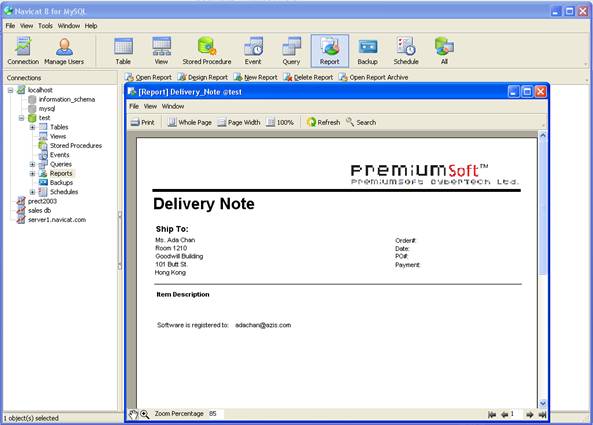Select the Event toolbar icon
The width and height of the screenshot is (593, 425).
click(x=253, y=51)
